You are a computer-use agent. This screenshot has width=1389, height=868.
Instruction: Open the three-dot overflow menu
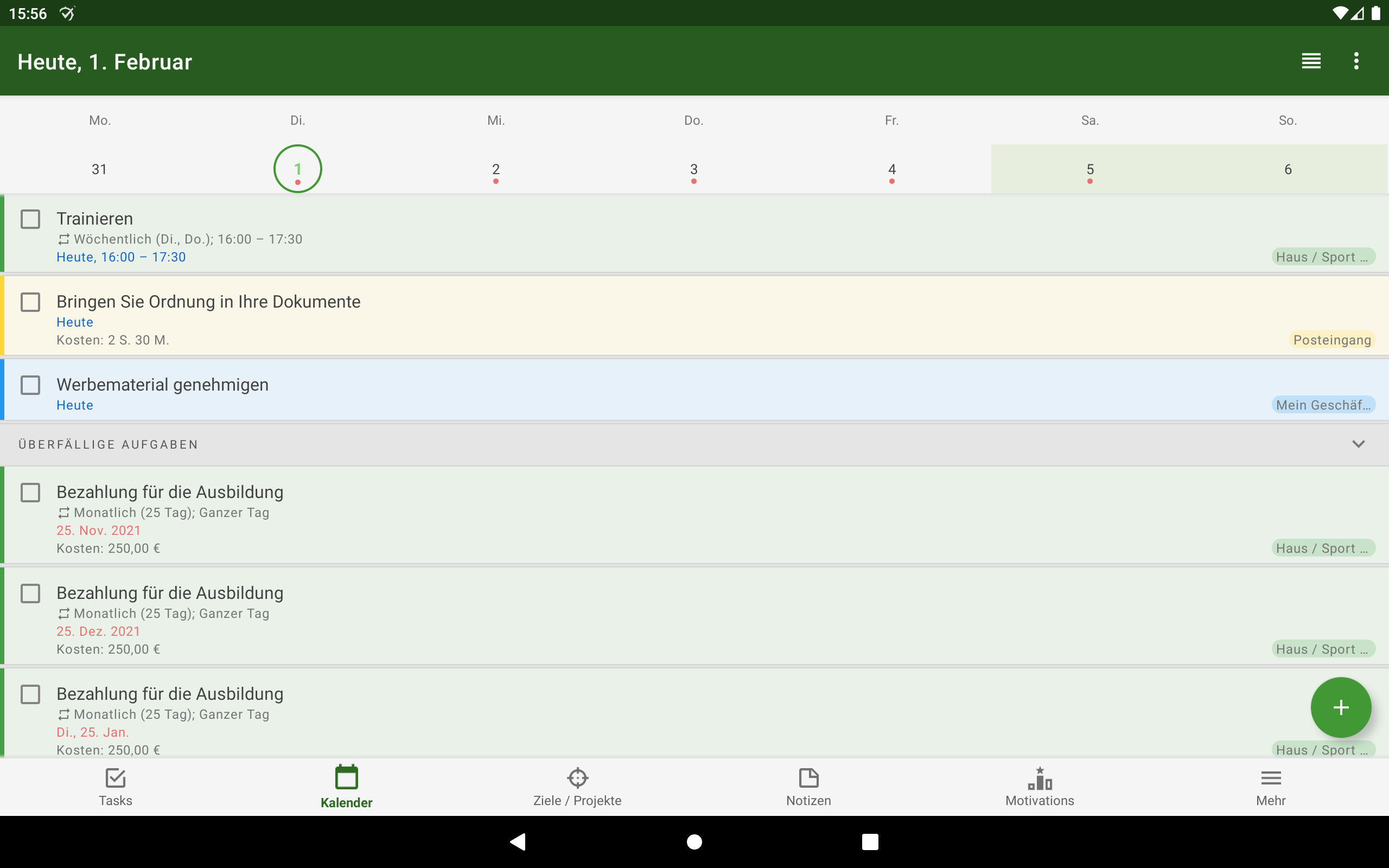tap(1356, 61)
